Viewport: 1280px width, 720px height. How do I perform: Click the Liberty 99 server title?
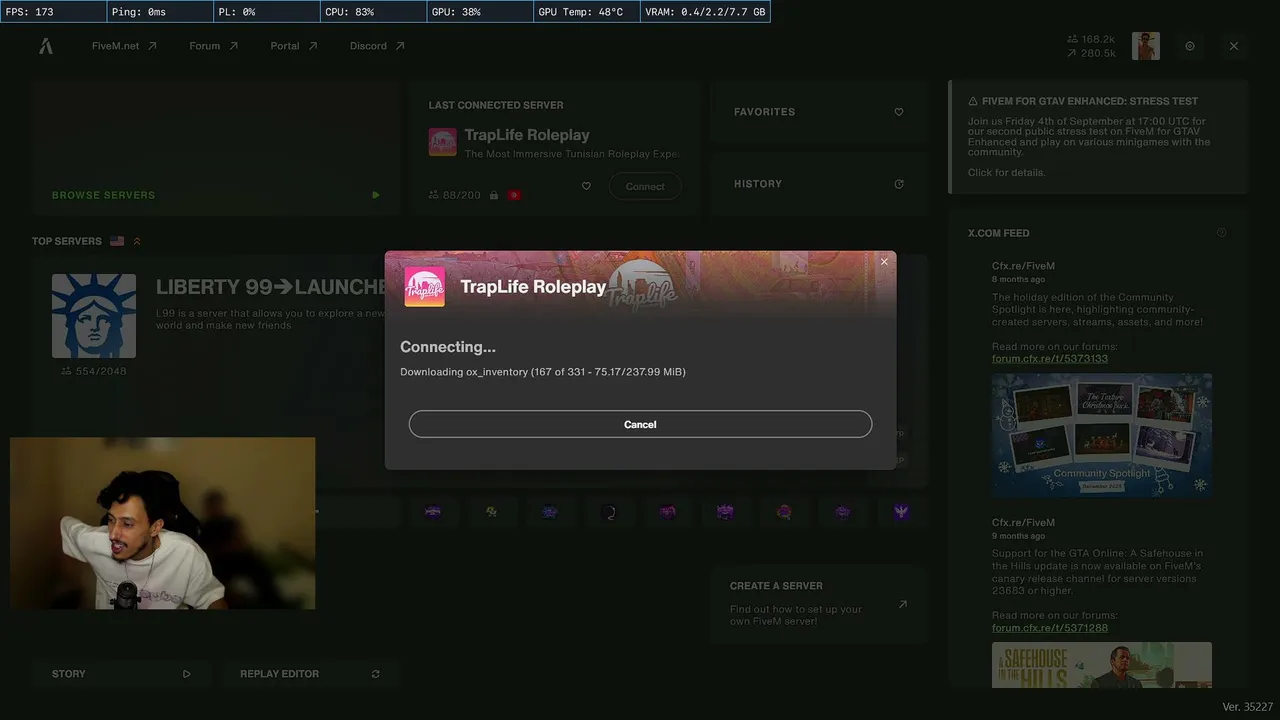(x=272, y=287)
